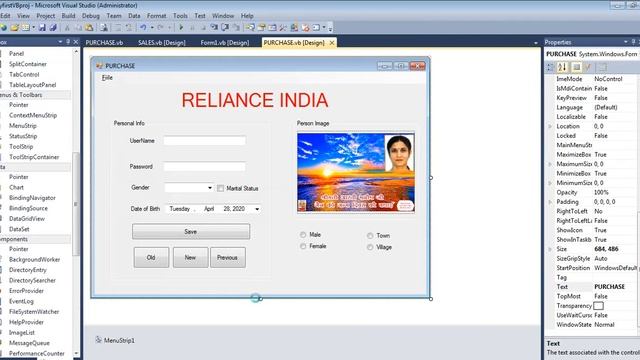Select the Village radio button
Image resolution: width=640 pixels, height=360 pixels.
tap(370, 247)
